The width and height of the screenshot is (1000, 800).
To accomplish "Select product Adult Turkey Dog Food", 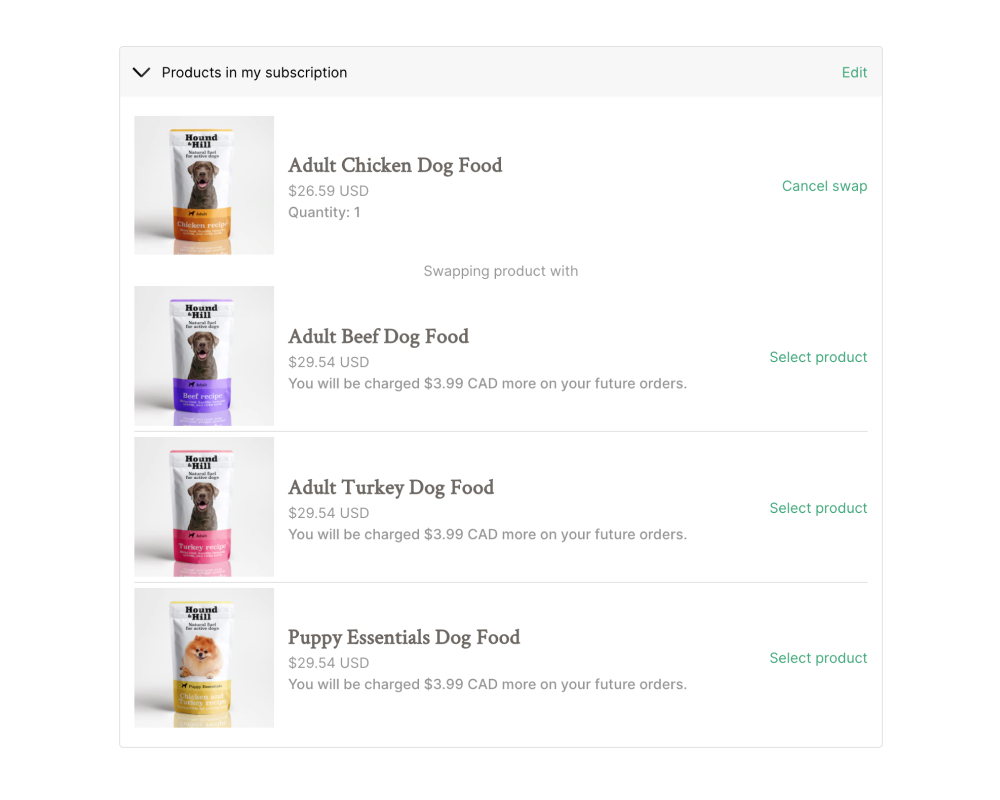I will 818,508.
